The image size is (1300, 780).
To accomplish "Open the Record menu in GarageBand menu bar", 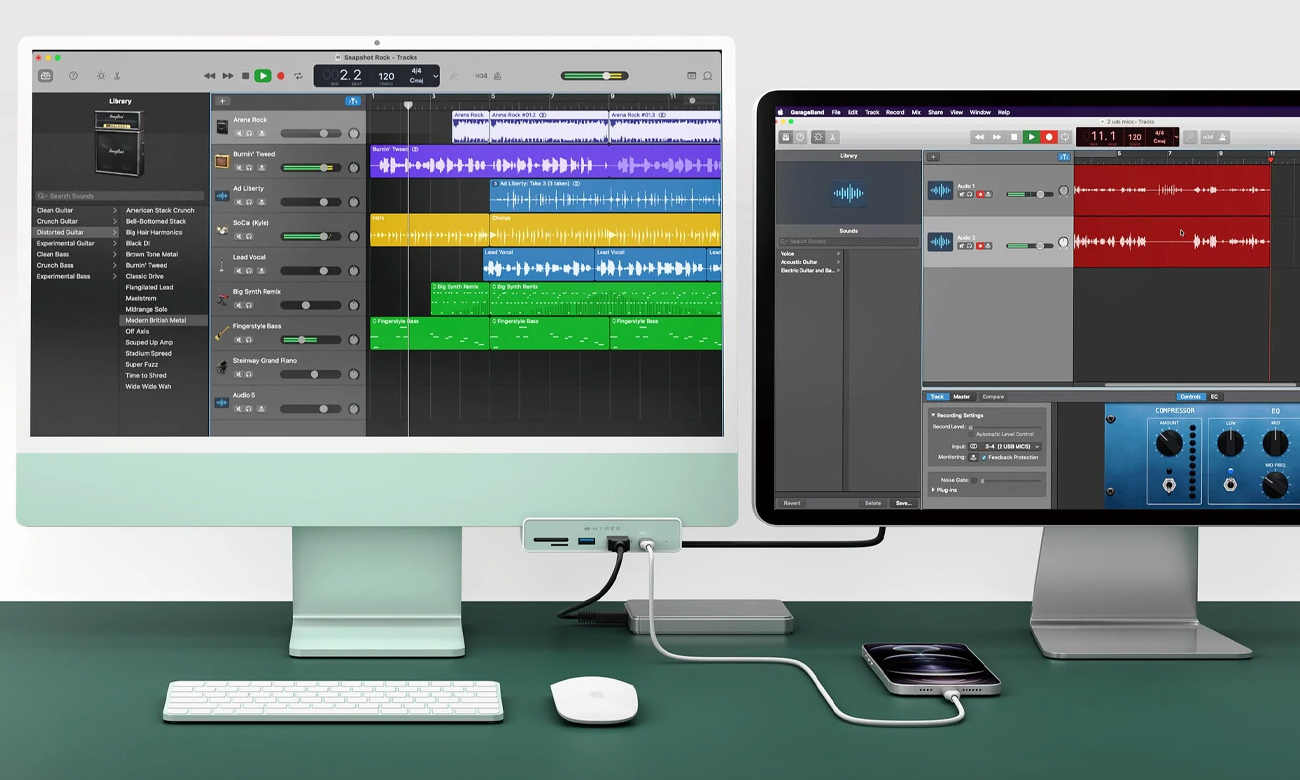I will click(894, 112).
